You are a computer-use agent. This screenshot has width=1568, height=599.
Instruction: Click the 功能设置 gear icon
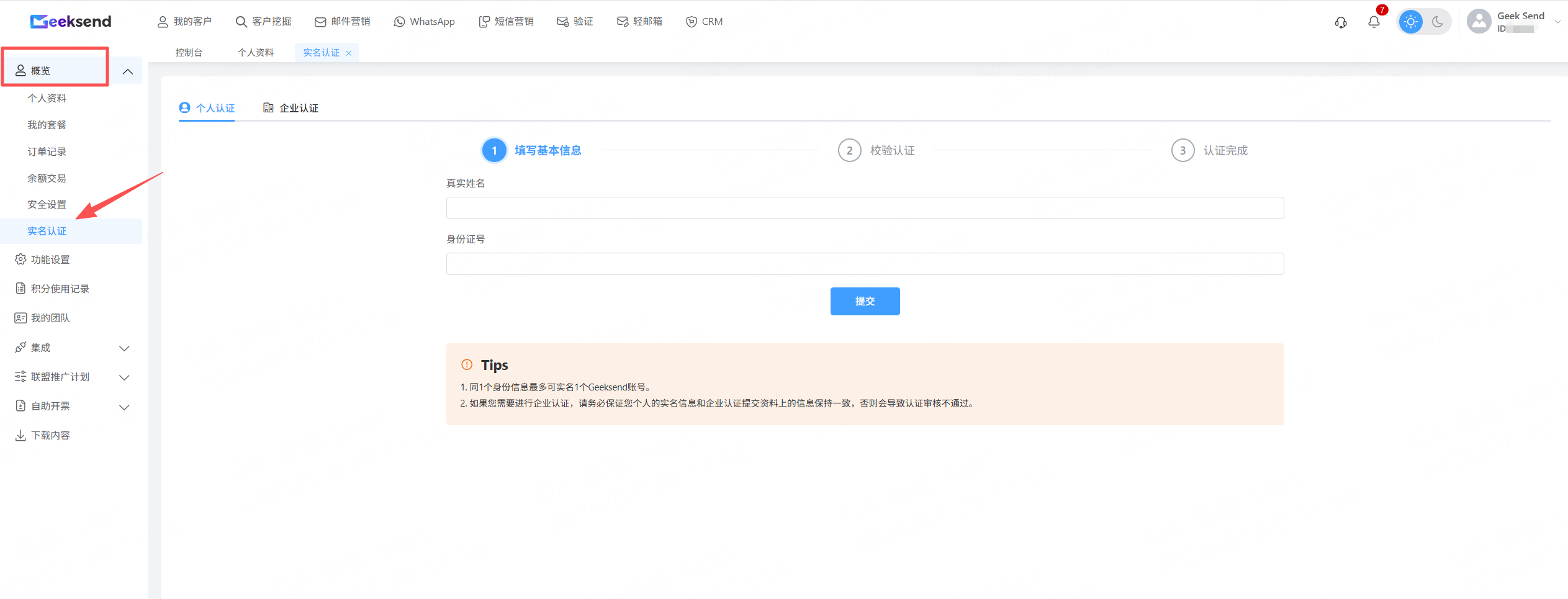pyautogui.click(x=20, y=259)
